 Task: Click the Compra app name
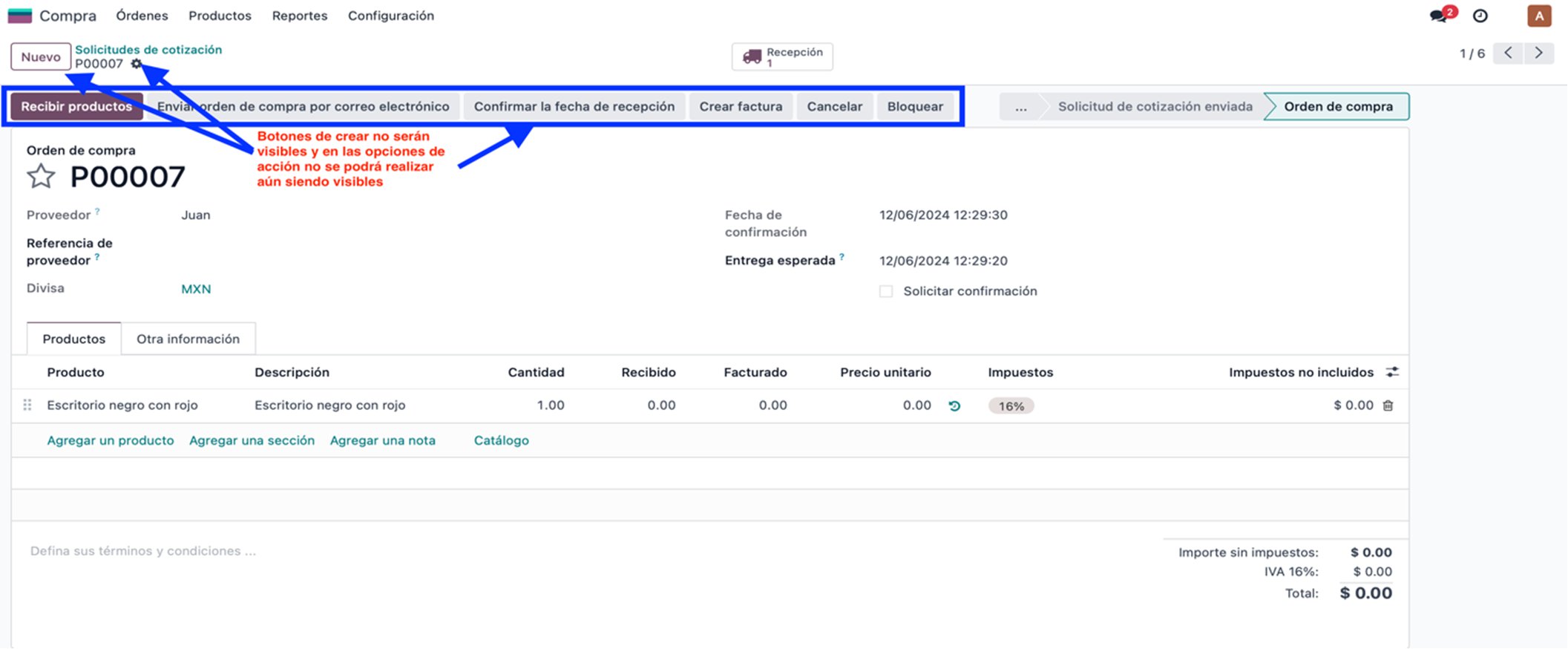pos(68,16)
